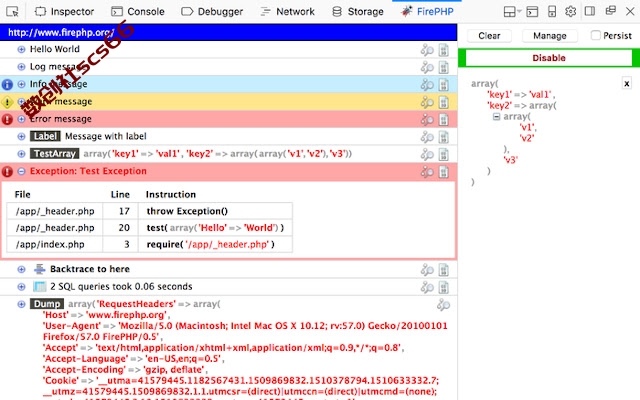Click the info icon beside Info message
640x400 pixels.
pyautogui.click(x=7, y=84)
